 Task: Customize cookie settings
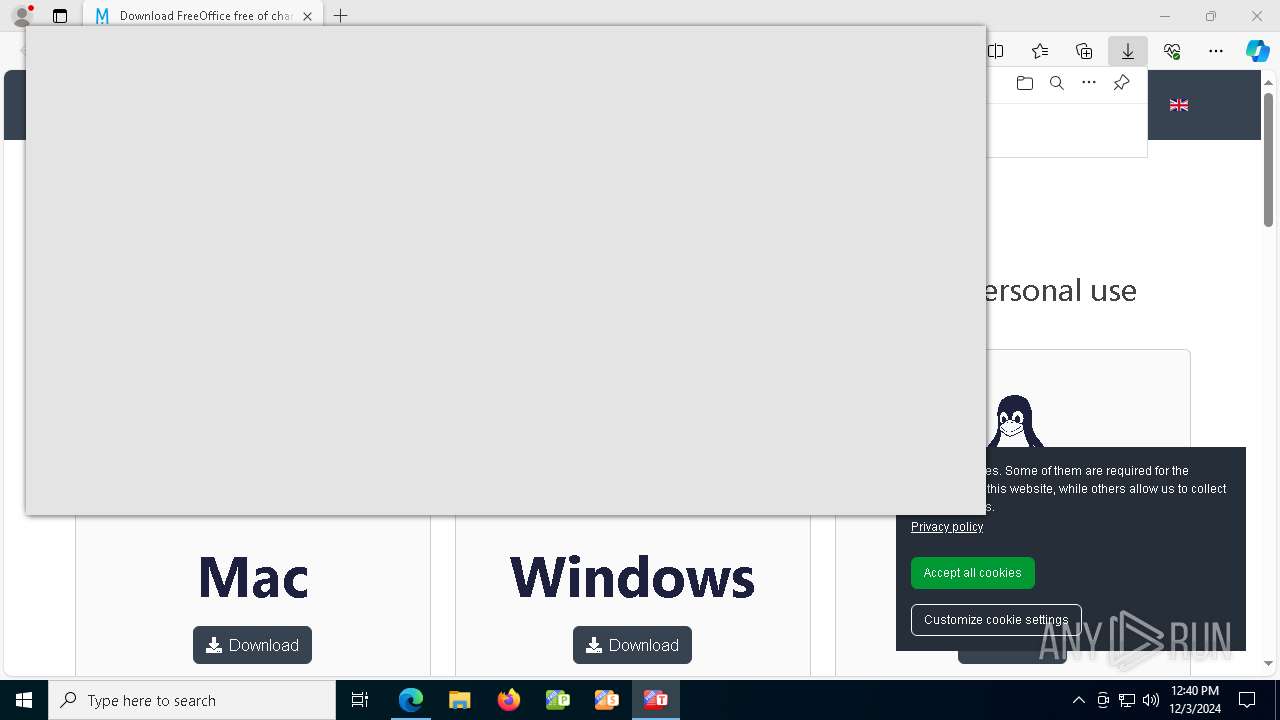pos(996,620)
